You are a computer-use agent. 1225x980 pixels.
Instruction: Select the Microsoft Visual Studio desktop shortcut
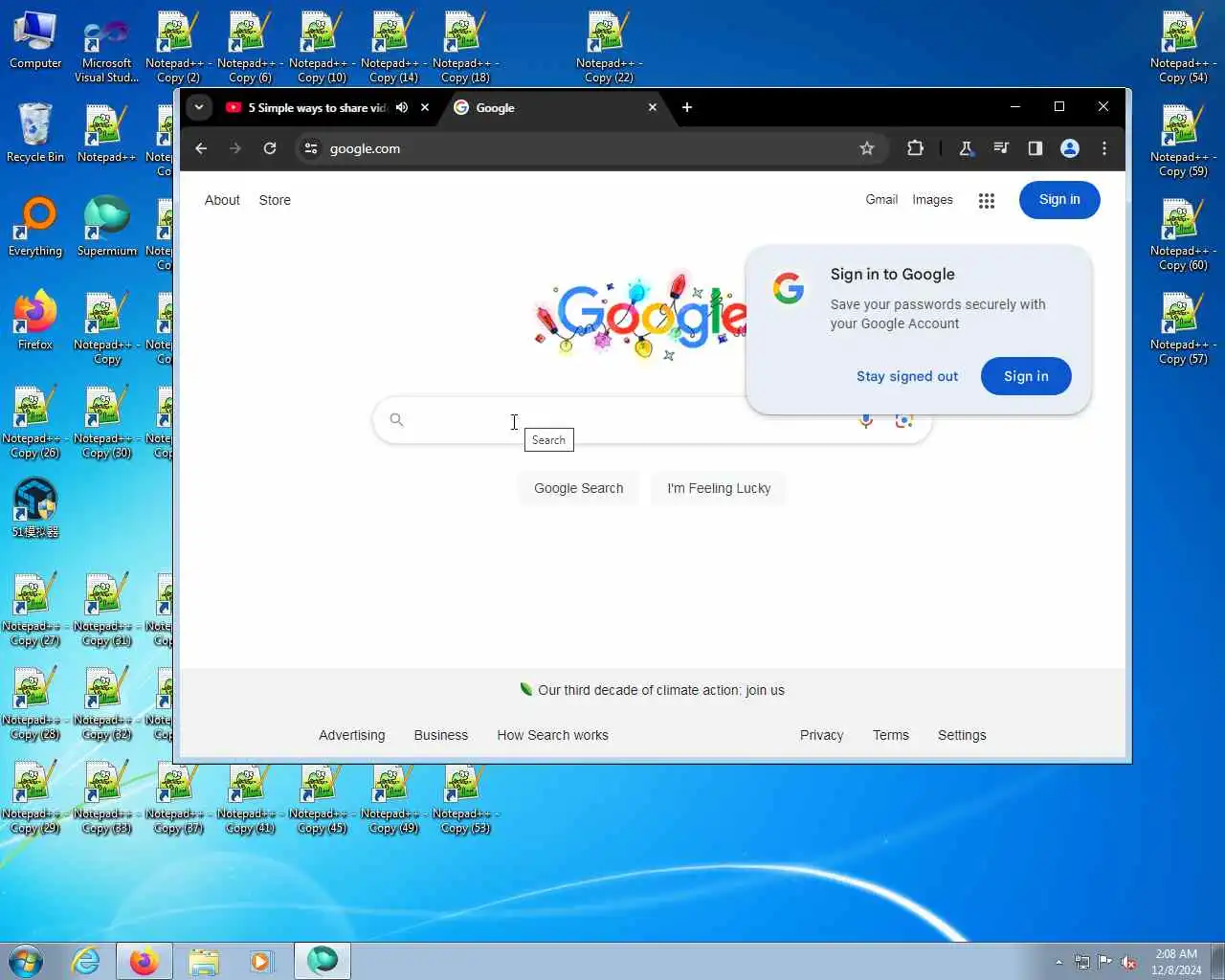click(106, 48)
